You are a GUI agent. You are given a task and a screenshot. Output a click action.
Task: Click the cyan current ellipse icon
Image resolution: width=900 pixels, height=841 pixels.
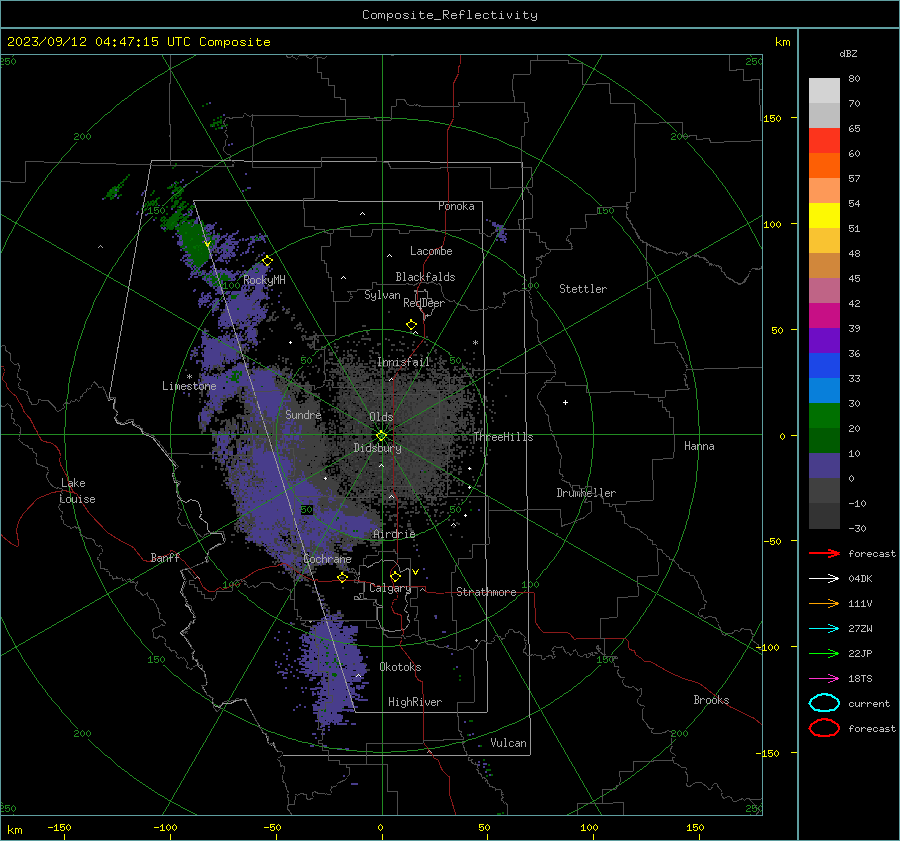[x=824, y=703]
